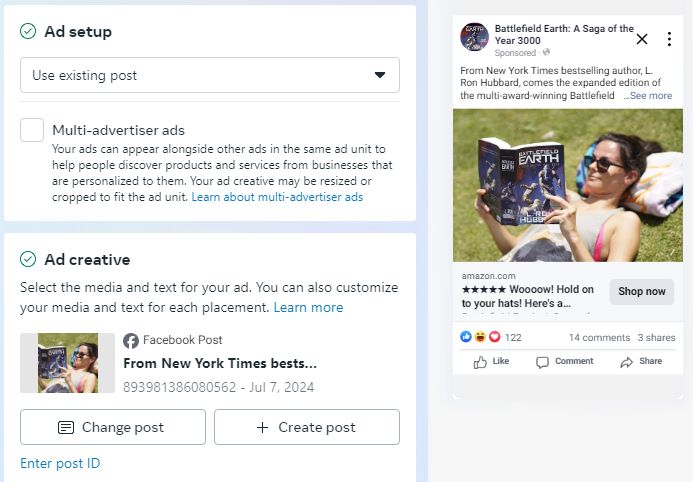The width and height of the screenshot is (693, 482).
Task: Click the Learn more link in Ad creative
Action: click(308, 307)
